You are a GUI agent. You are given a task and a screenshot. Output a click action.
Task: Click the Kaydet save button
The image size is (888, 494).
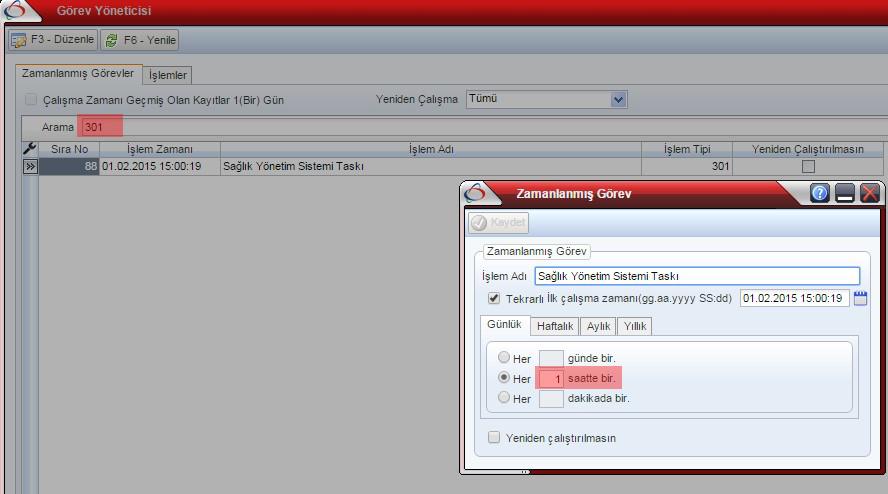[499, 223]
